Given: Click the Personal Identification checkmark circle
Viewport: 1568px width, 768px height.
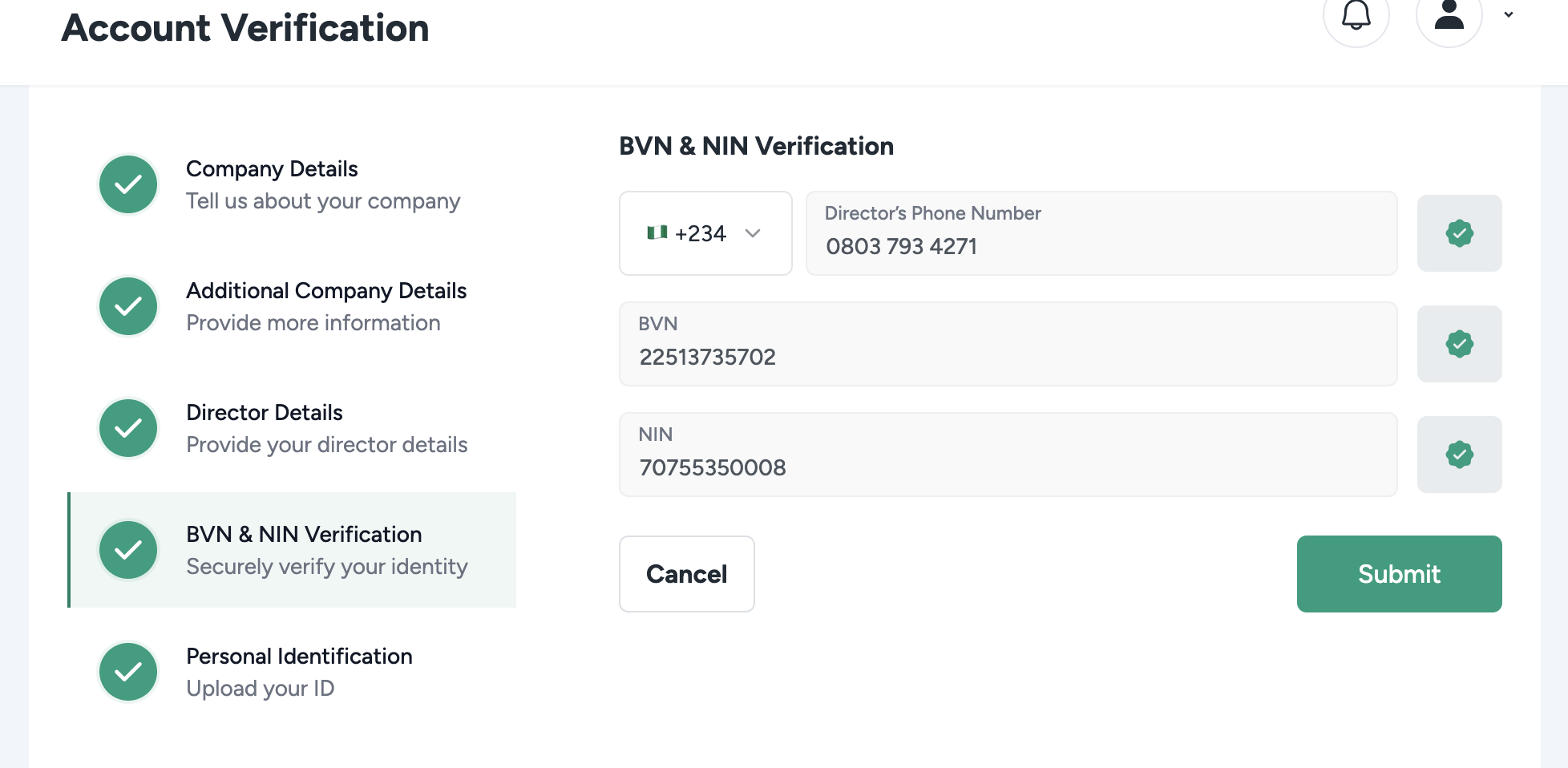Looking at the screenshot, I should [128, 672].
